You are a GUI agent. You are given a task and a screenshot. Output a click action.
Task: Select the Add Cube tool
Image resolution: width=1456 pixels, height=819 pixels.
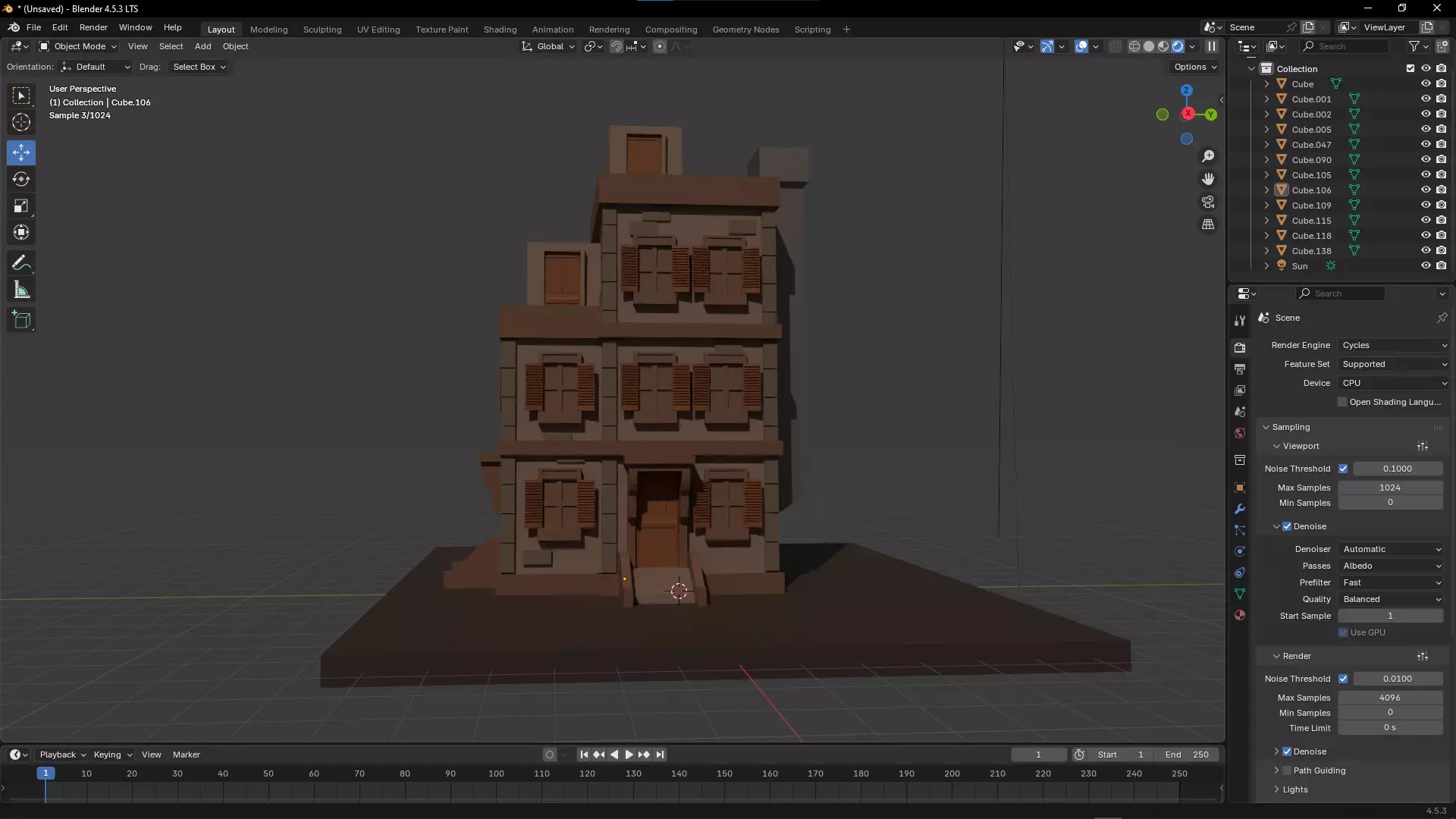[21, 320]
